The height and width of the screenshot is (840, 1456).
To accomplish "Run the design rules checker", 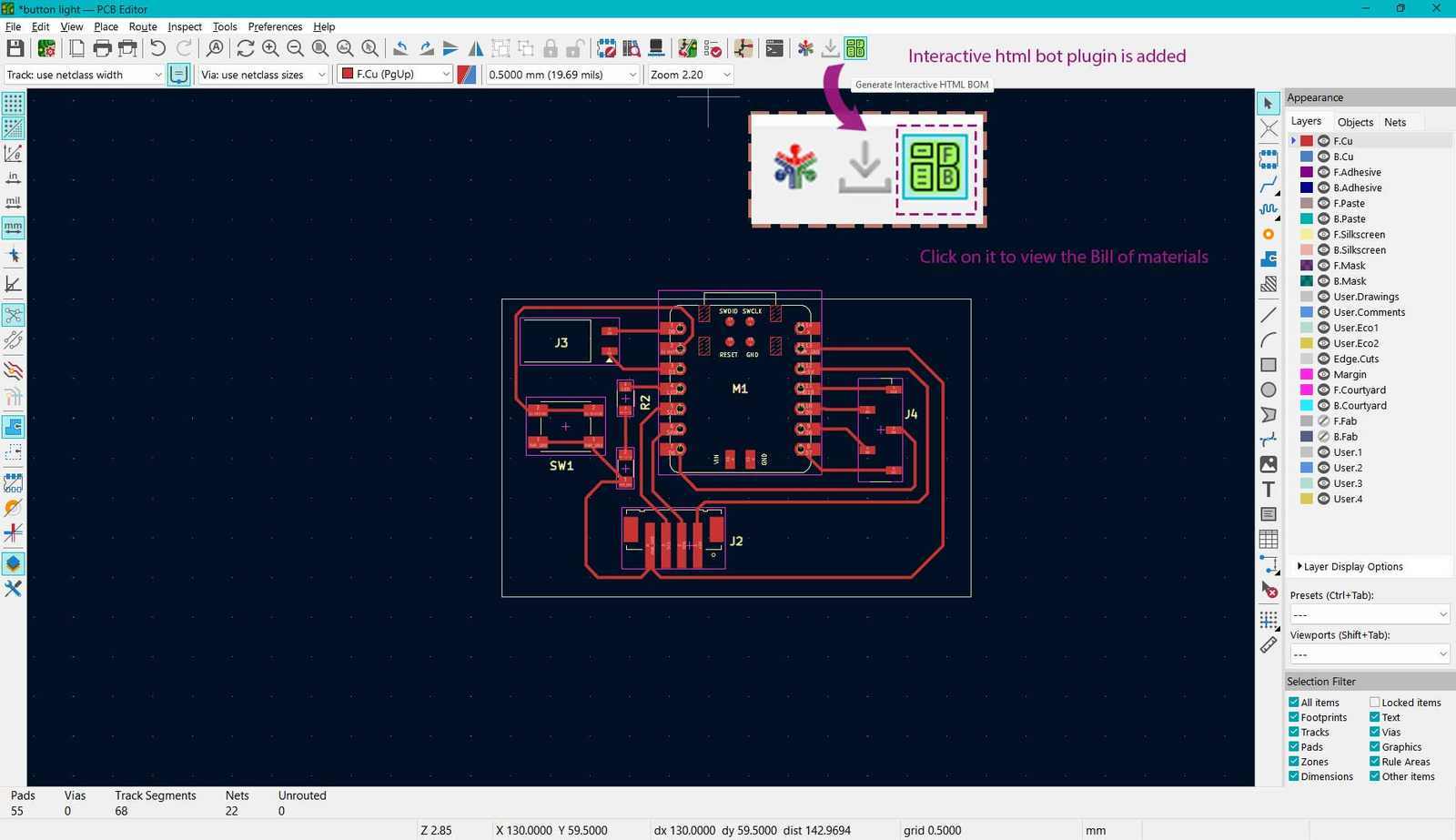I will click(x=716, y=48).
